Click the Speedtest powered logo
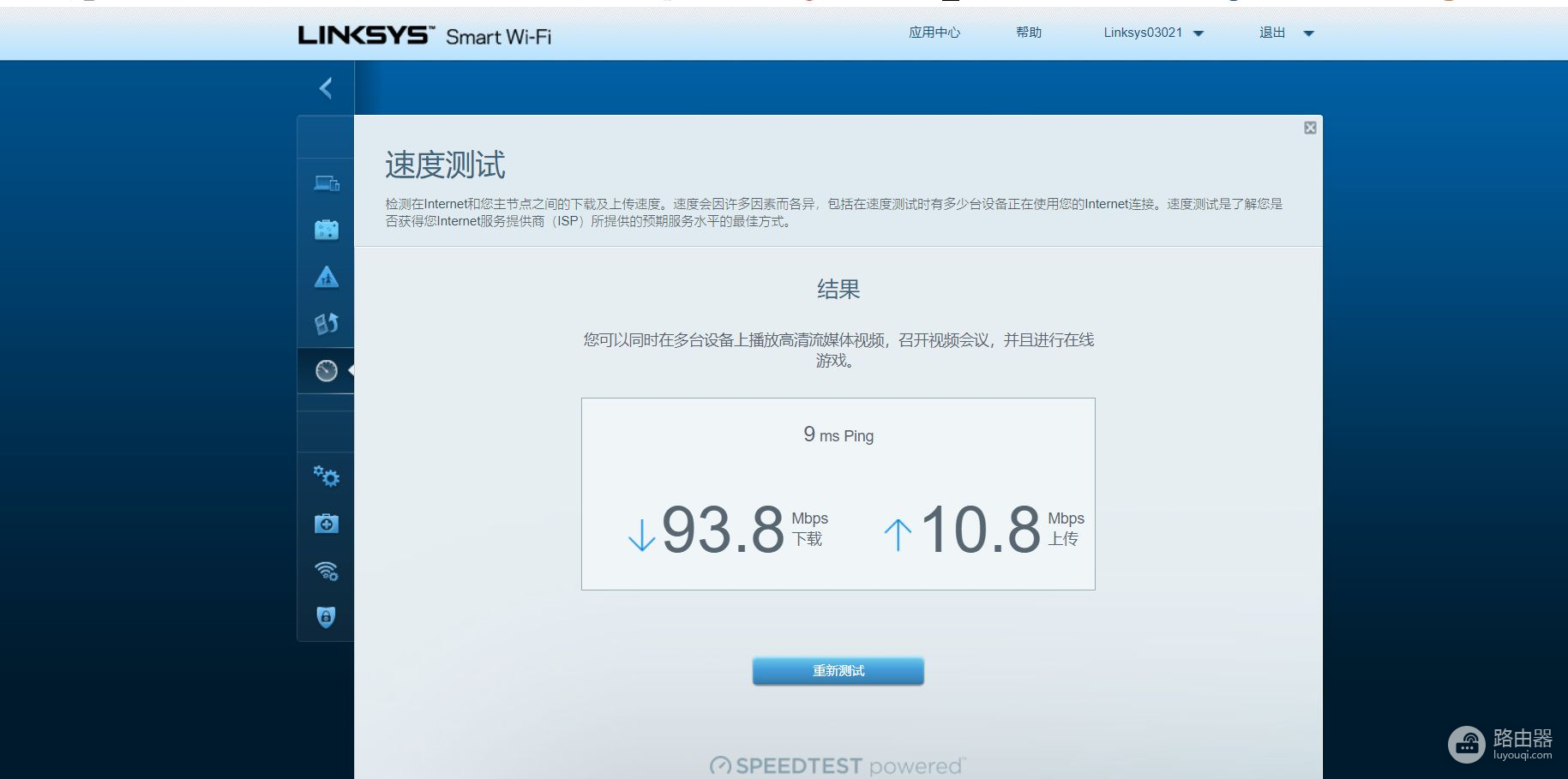 pyautogui.click(x=838, y=765)
